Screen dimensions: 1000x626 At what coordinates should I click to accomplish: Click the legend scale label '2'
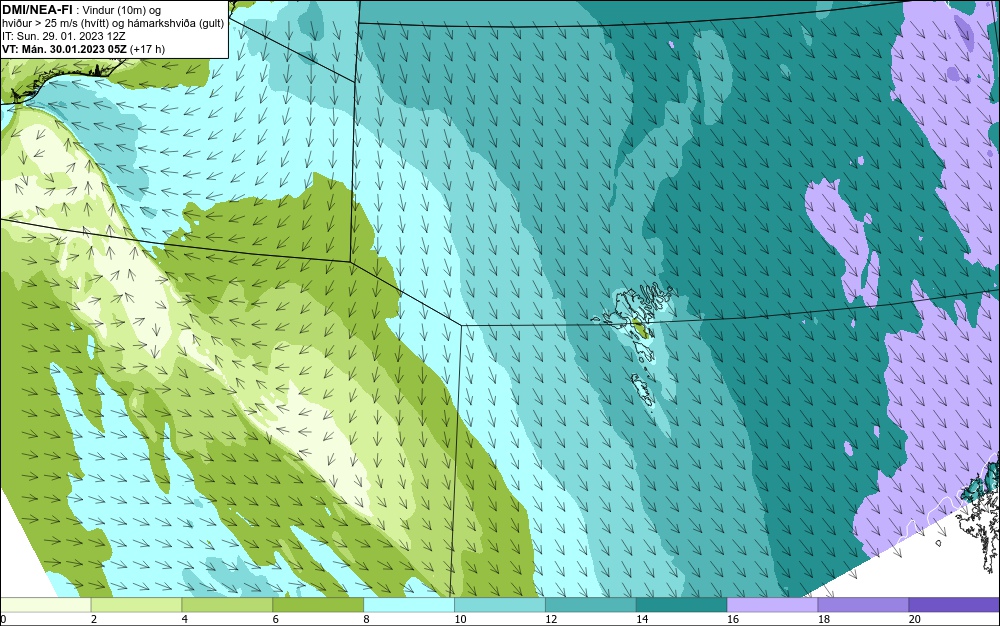point(94,619)
